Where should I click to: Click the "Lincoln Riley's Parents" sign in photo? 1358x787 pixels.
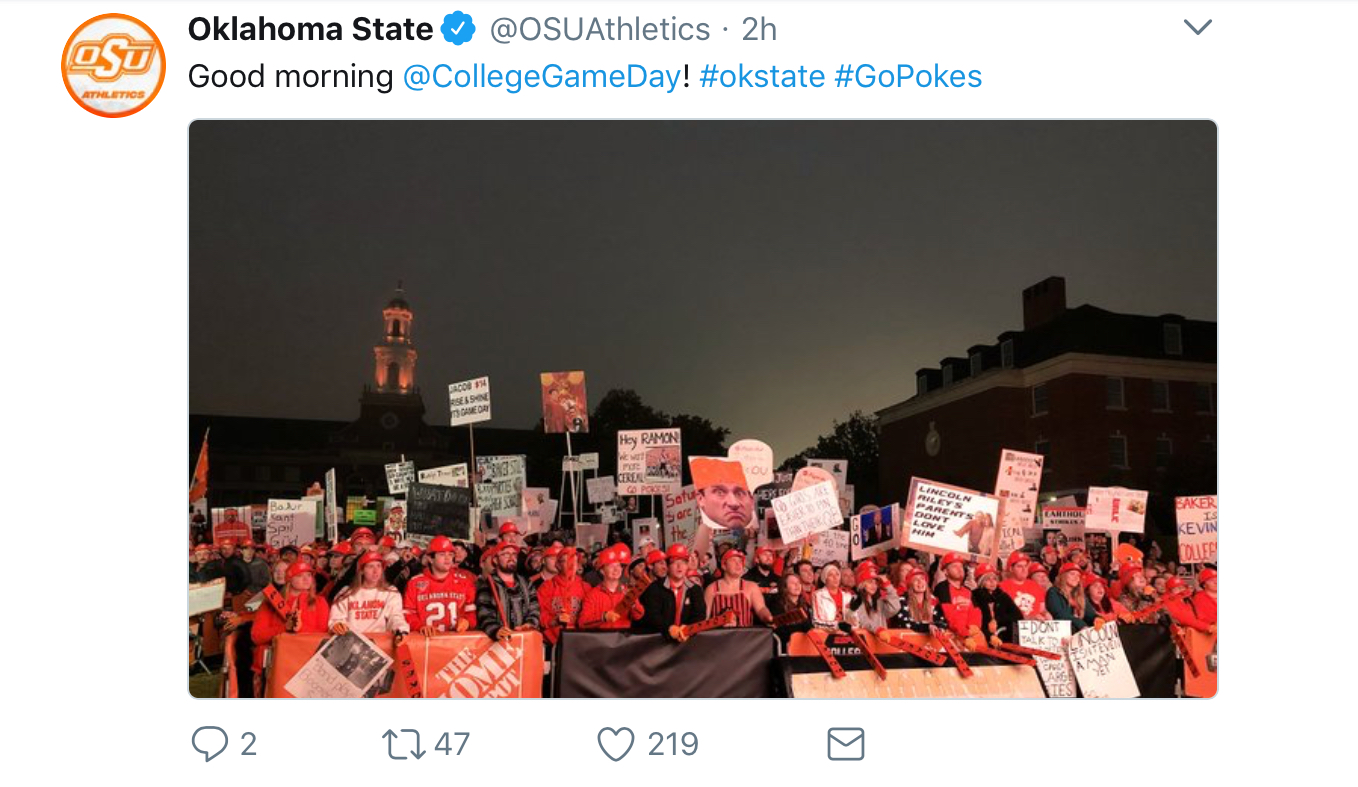(x=949, y=517)
